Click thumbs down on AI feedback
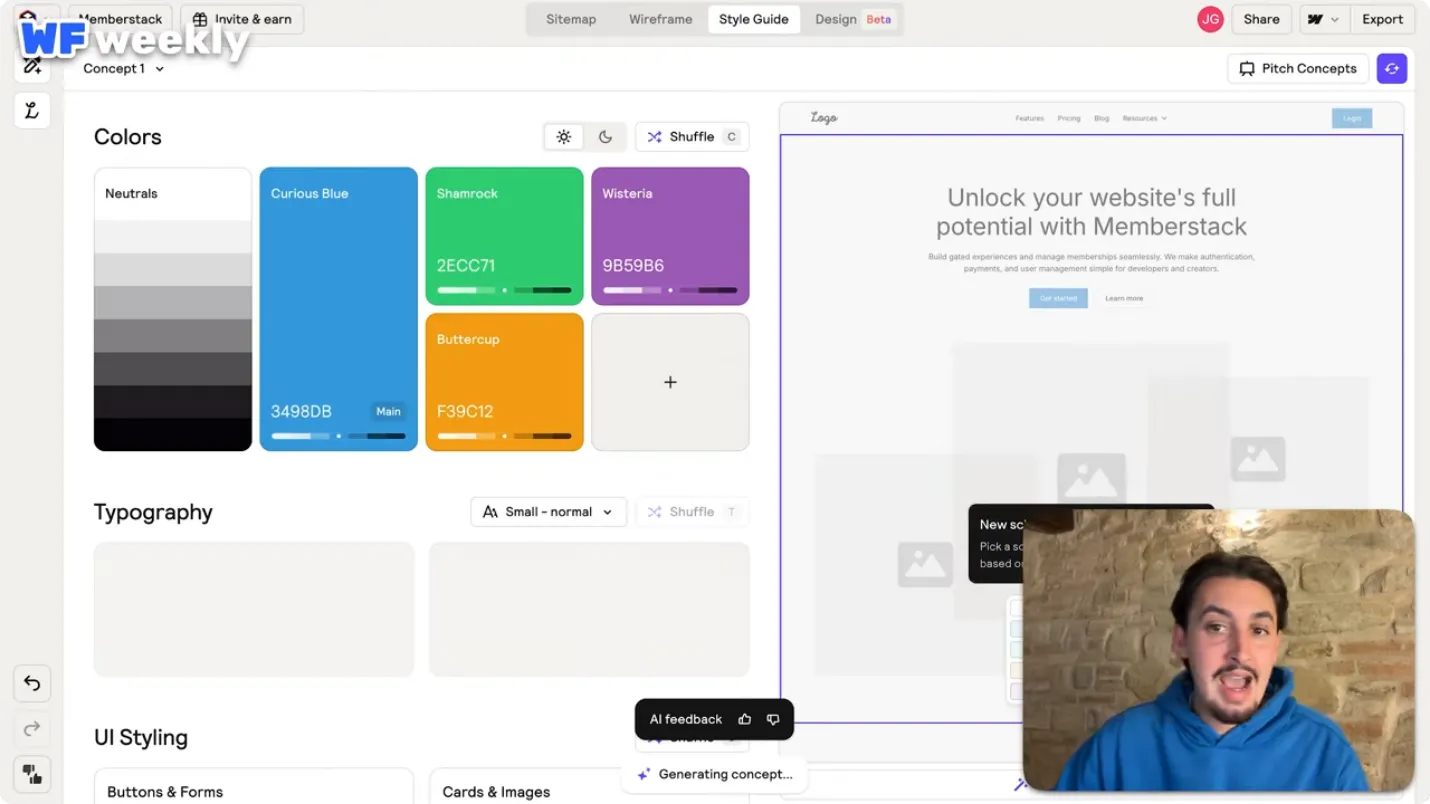Screen dimensions: 1430x804 [x=773, y=719]
